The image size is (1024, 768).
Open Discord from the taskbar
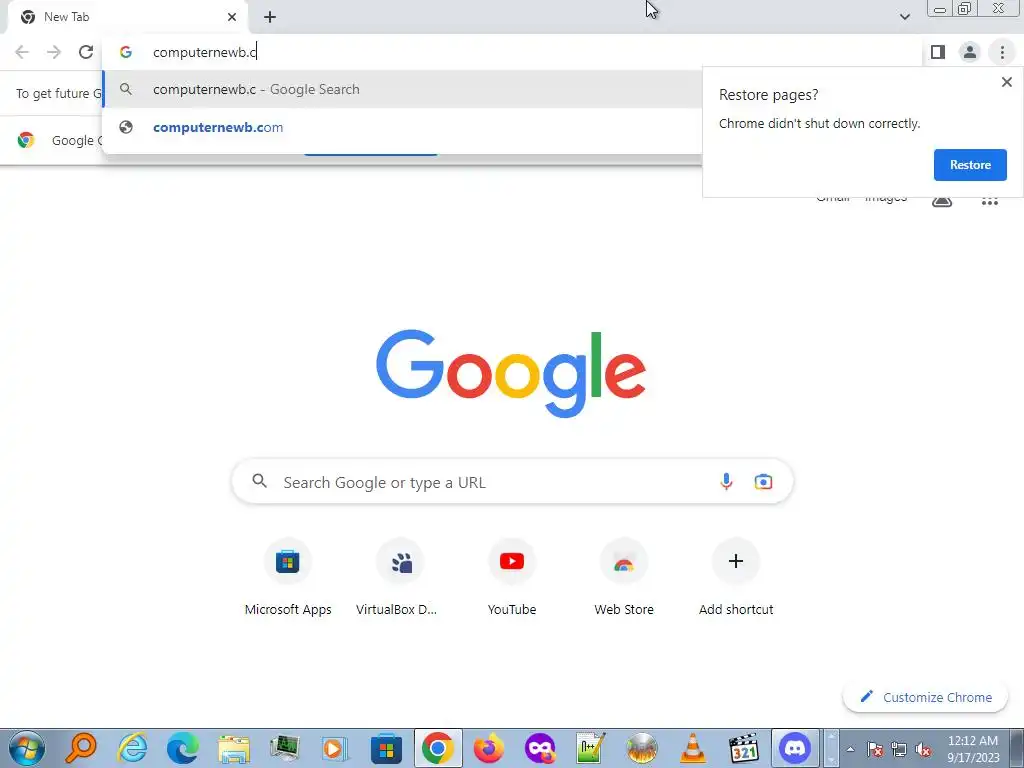795,748
